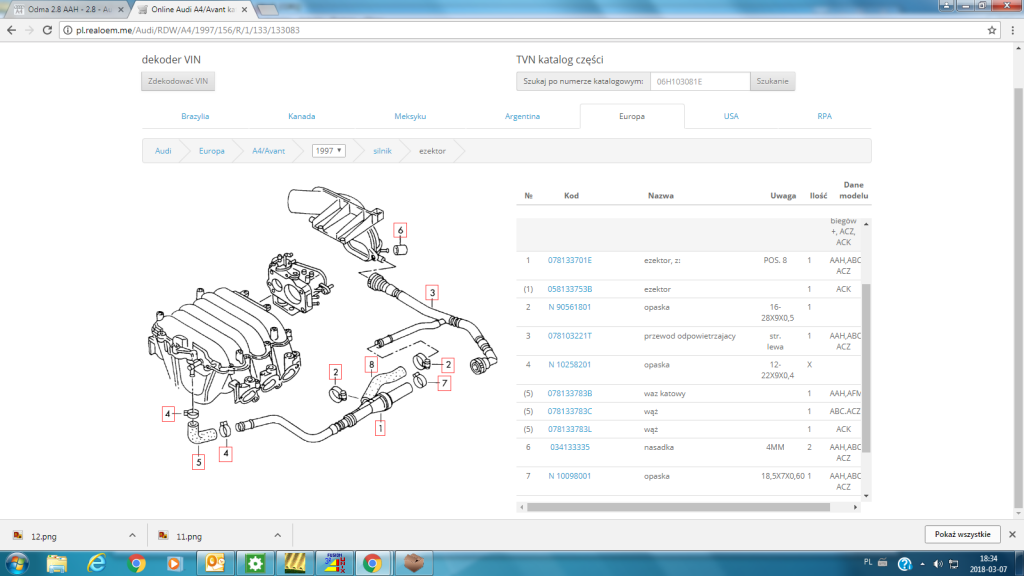
Task: Open the green gear taskbar application
Action: pos(255,563)
